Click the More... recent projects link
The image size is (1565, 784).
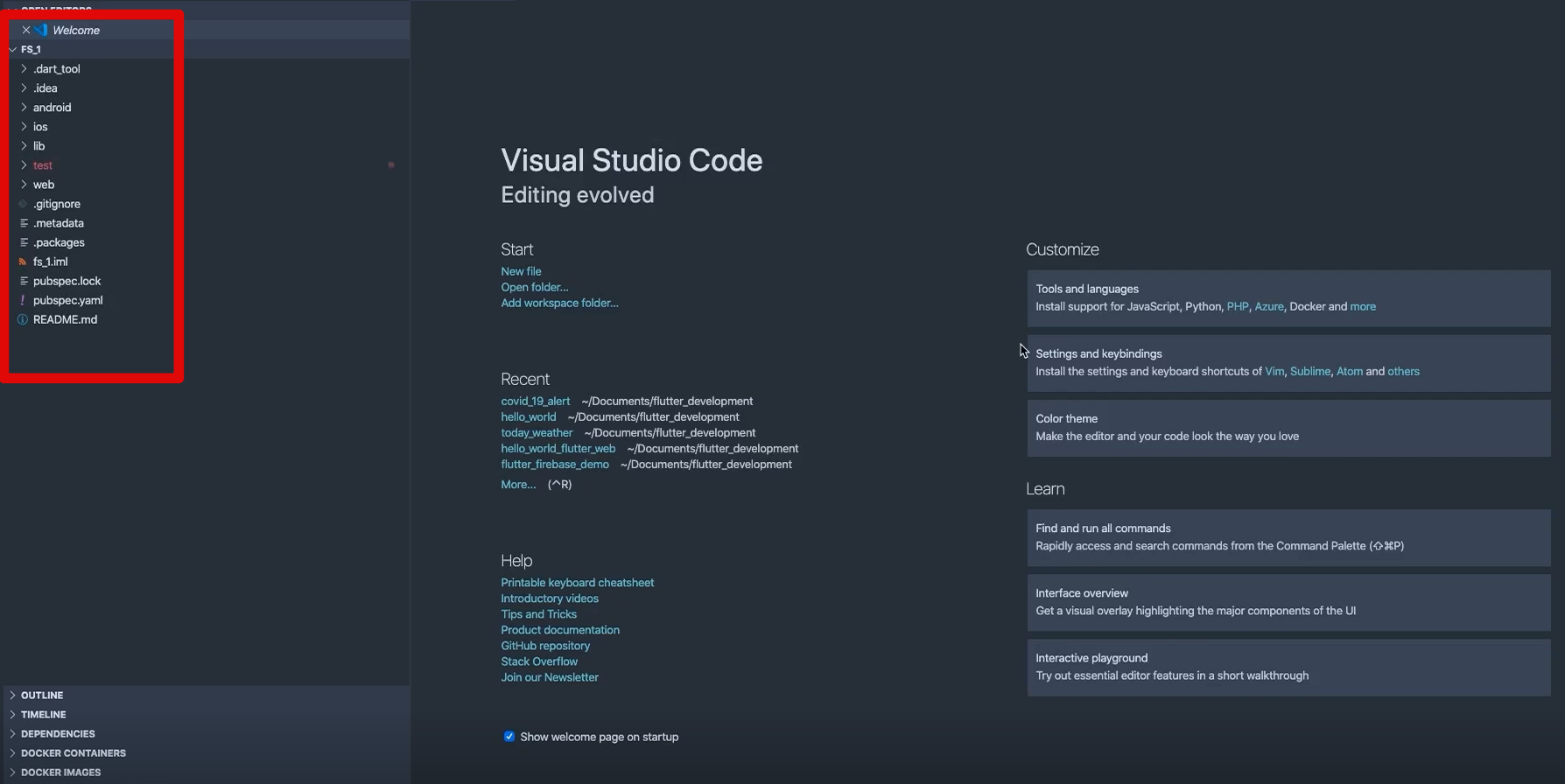pos(518,484)
